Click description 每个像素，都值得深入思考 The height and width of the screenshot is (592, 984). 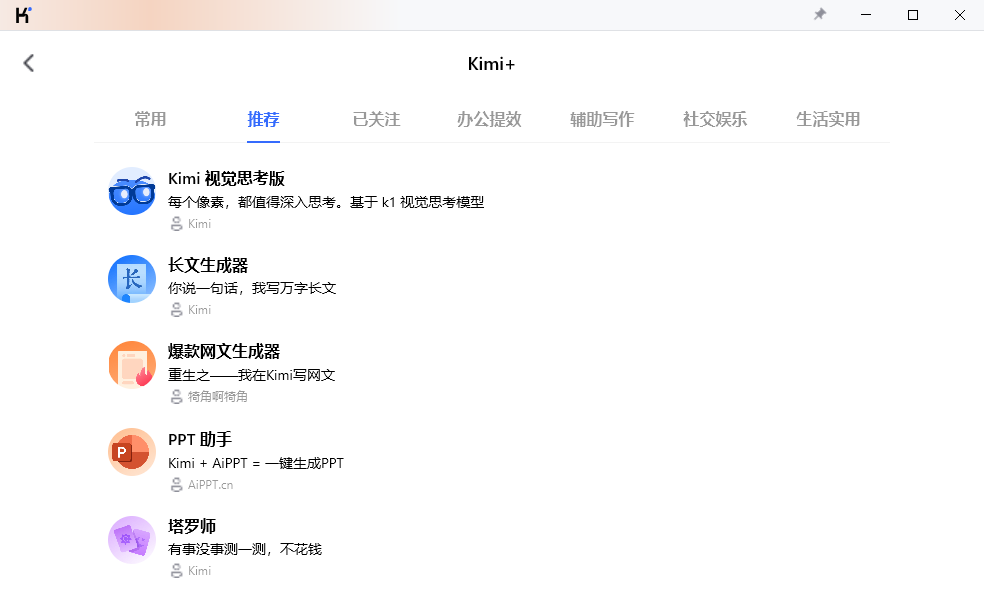[x=326, y=202]
